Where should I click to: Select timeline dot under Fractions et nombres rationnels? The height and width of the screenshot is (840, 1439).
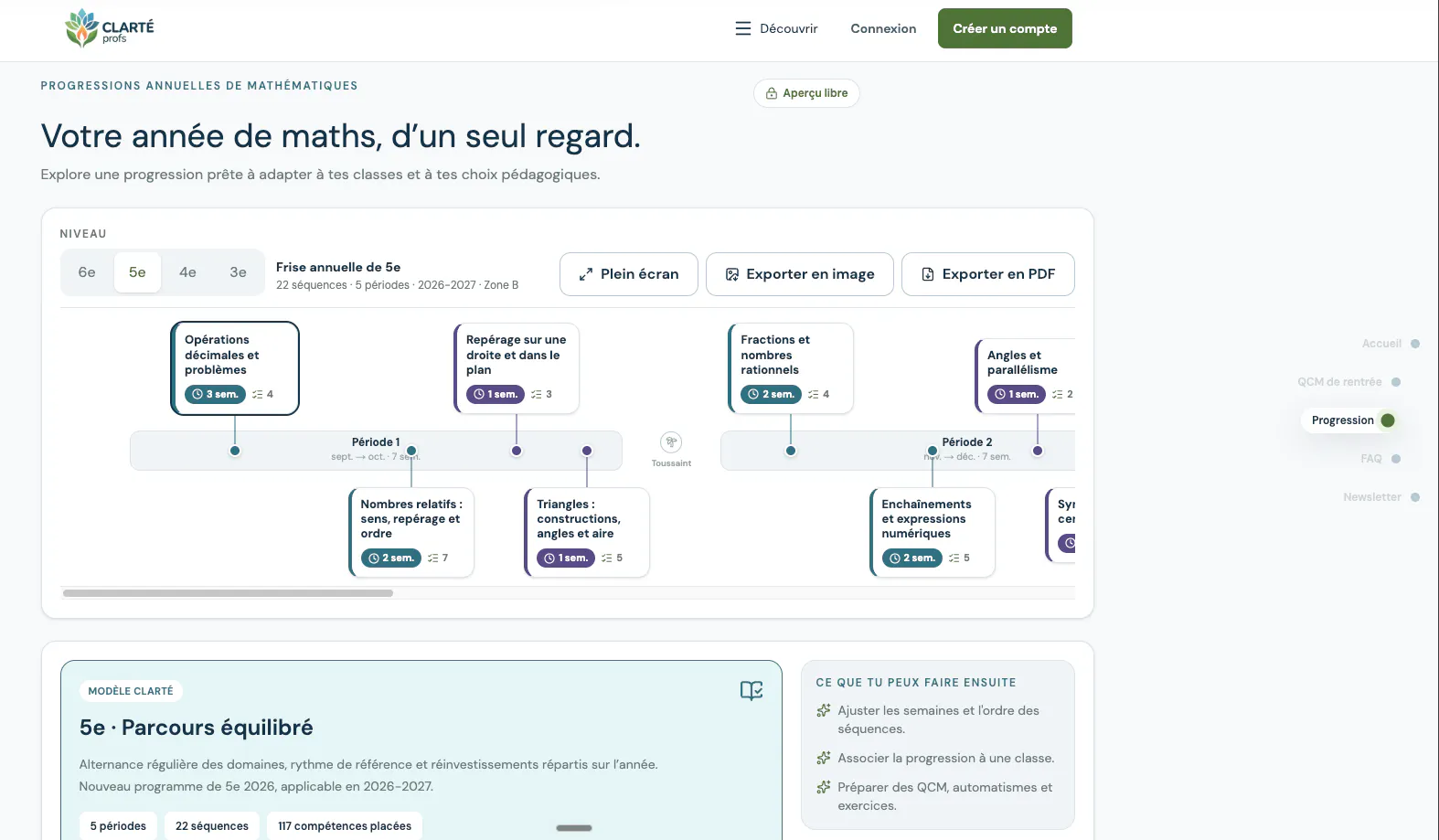click(x=791, y=451)
